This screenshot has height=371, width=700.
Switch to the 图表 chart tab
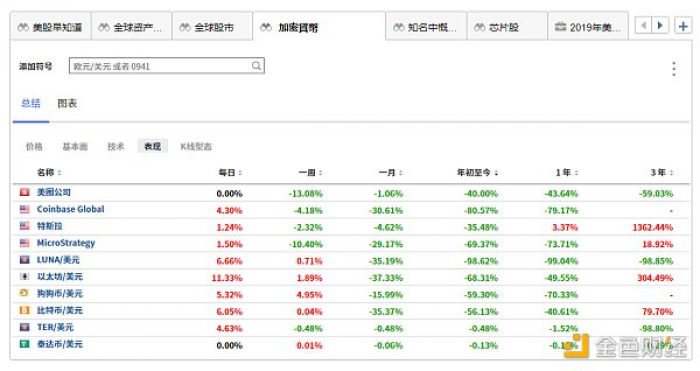[67, 104]
